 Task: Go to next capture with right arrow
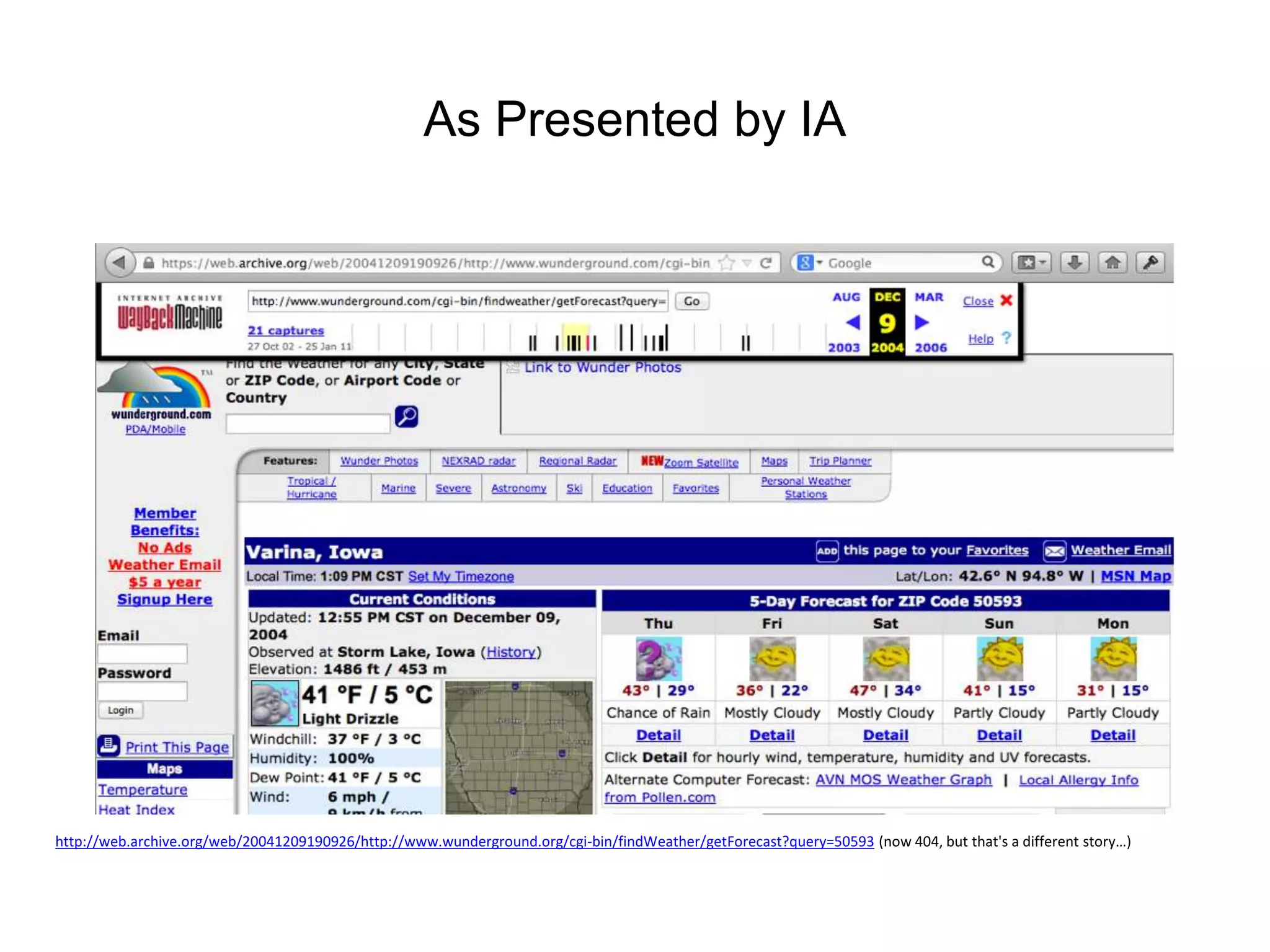pyautogui.click(x=922, y=322)
